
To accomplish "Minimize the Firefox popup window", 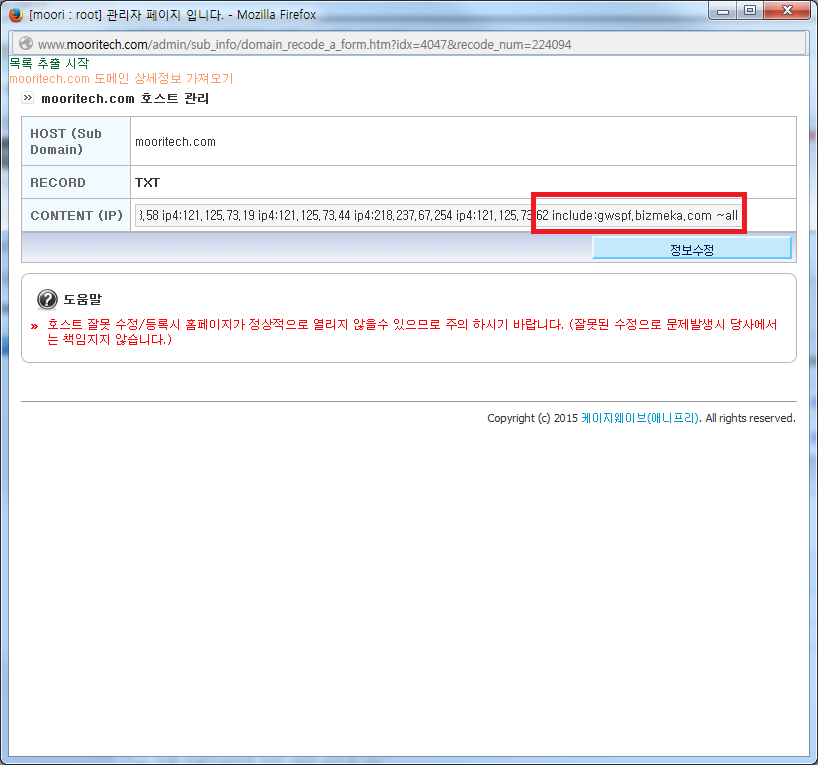I will (x=723, y=11).
